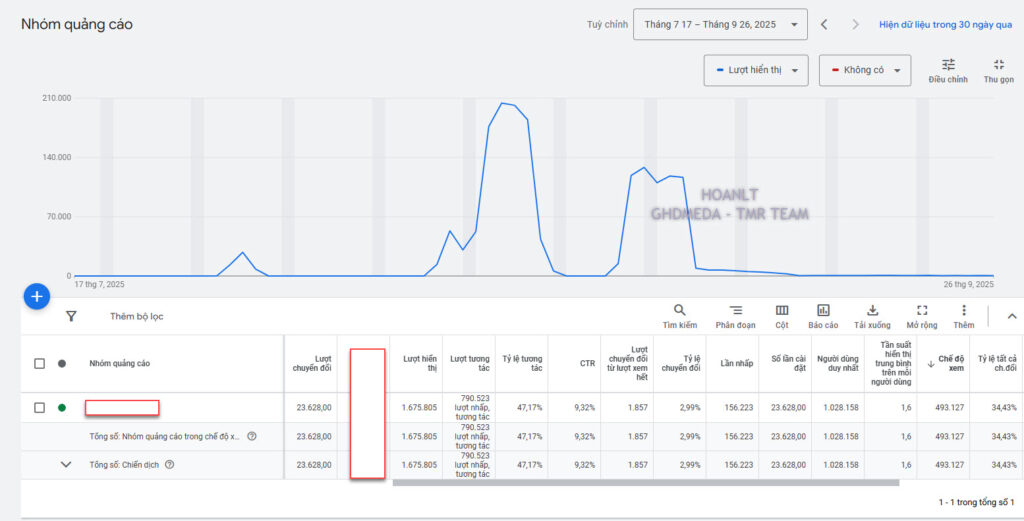1024x521 pixels.
Task: Open the date range dropdown
Action: pos(720,24)
